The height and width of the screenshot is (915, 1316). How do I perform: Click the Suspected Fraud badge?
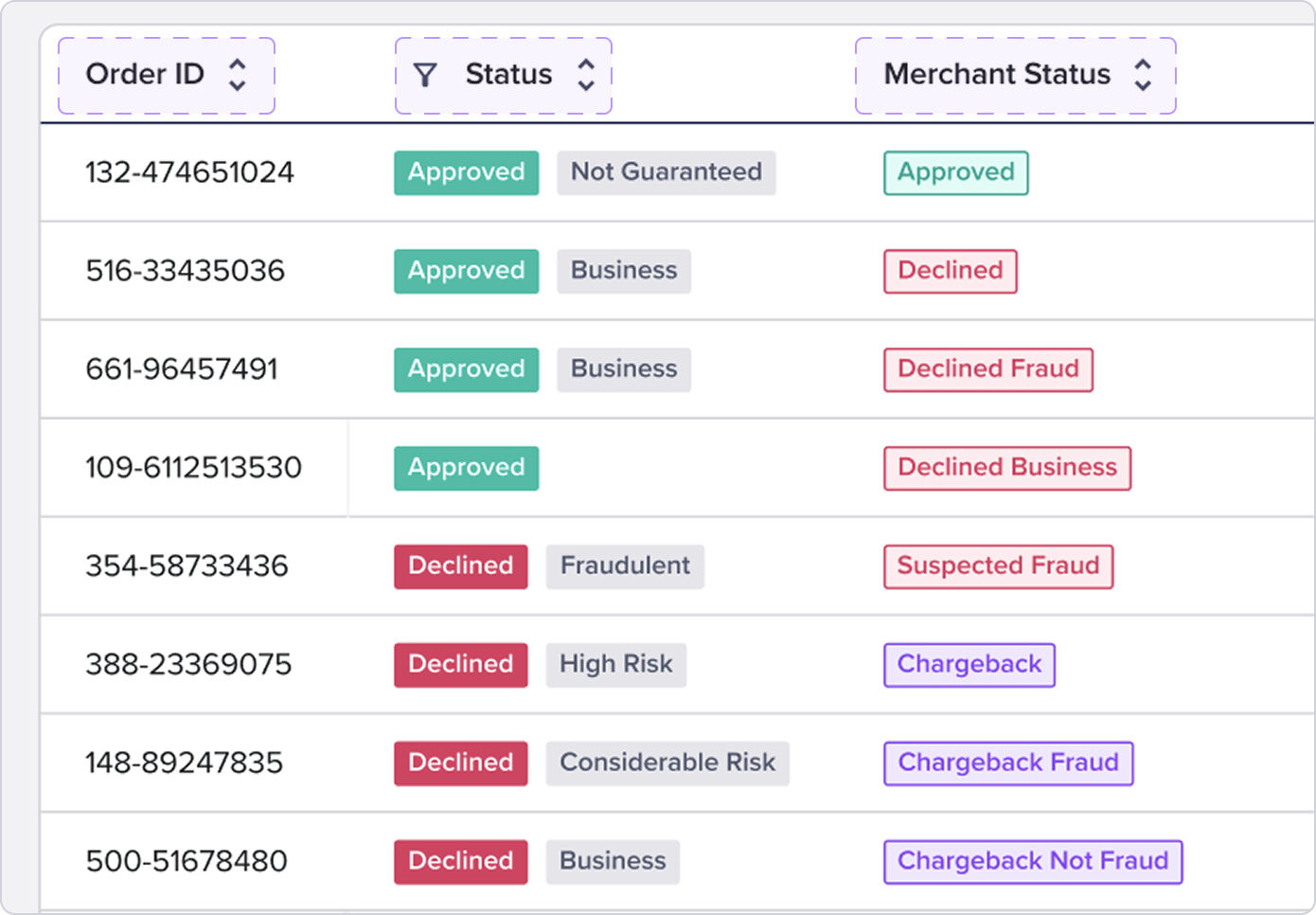coord(998,566)
